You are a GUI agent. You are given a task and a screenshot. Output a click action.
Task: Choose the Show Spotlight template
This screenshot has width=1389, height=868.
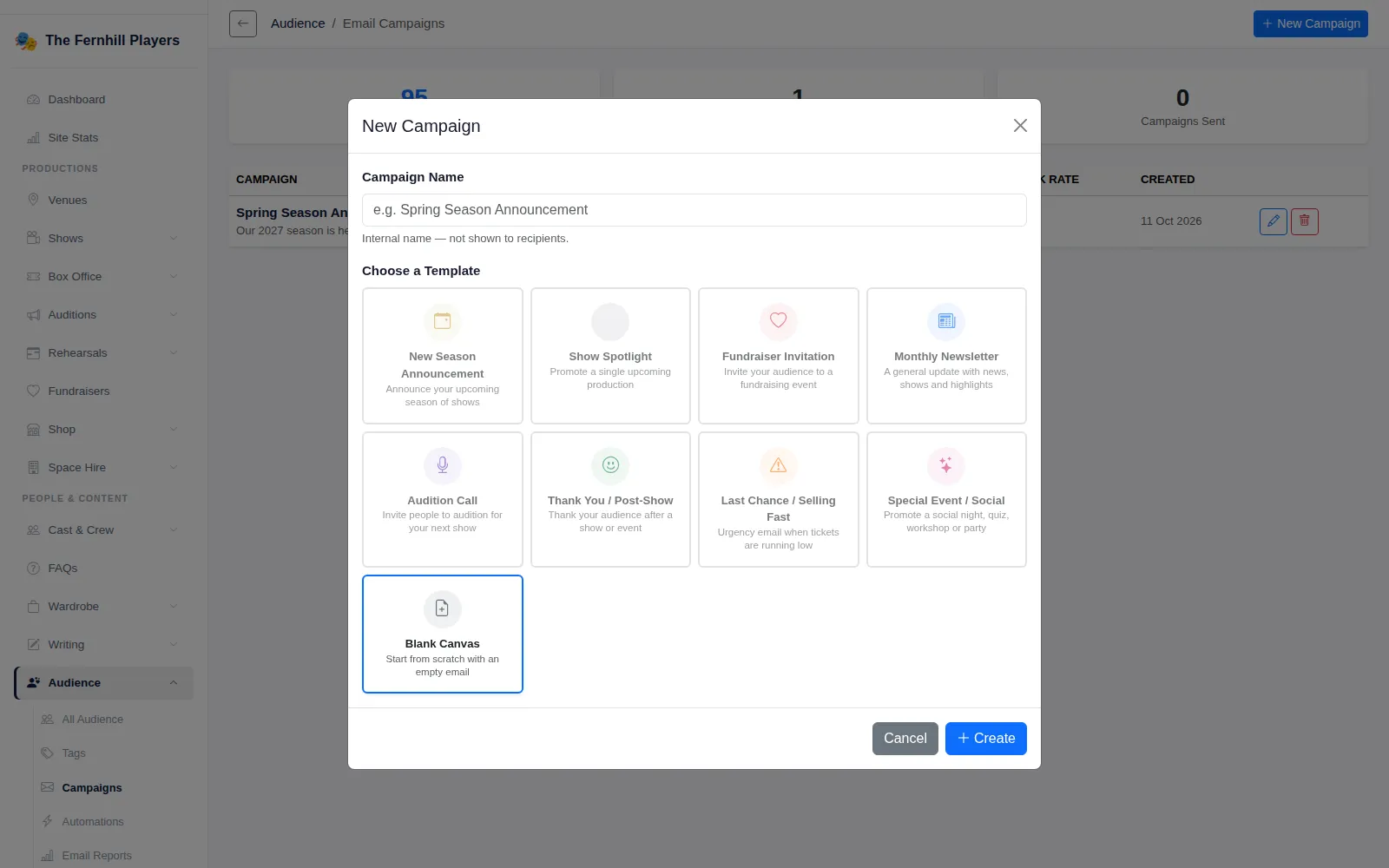click(x=610, y=356)
